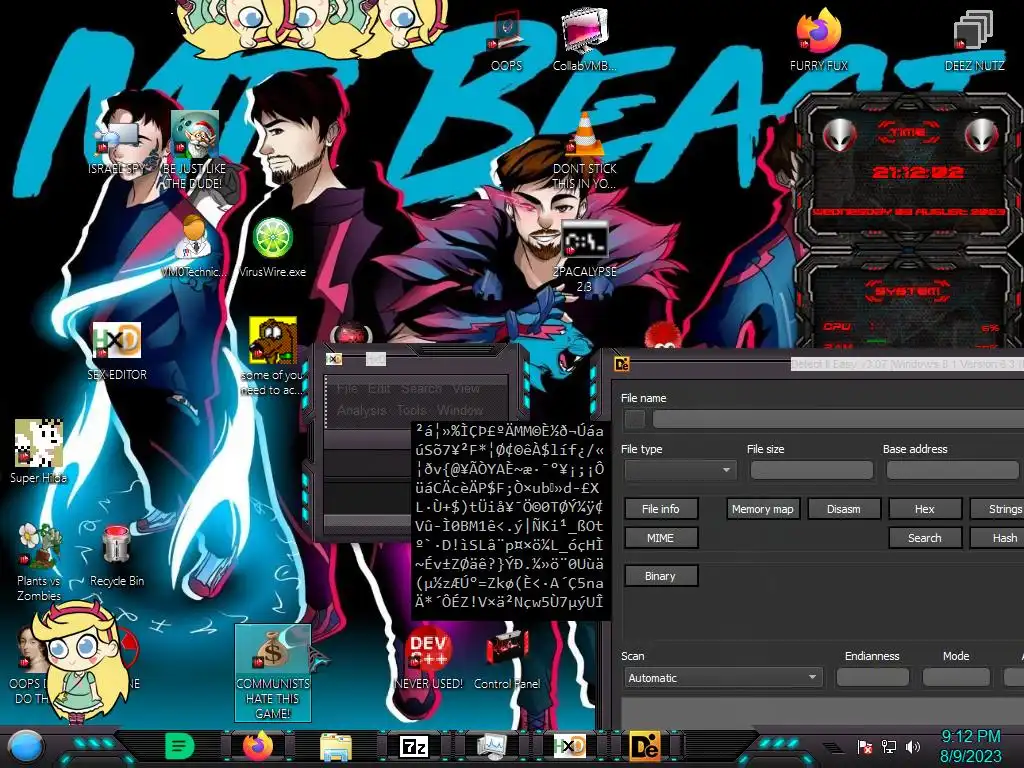
Task: Click the Endianness field
Action: [x=872, y=678]
